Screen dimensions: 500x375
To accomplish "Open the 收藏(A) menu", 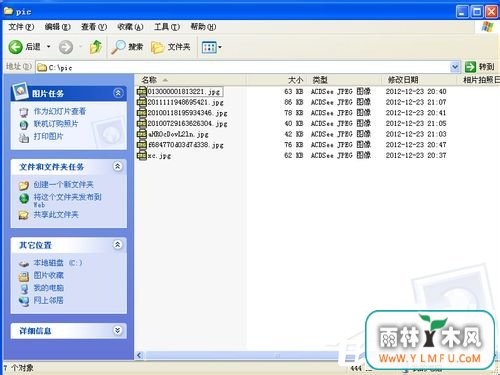I will pos(130,27).
